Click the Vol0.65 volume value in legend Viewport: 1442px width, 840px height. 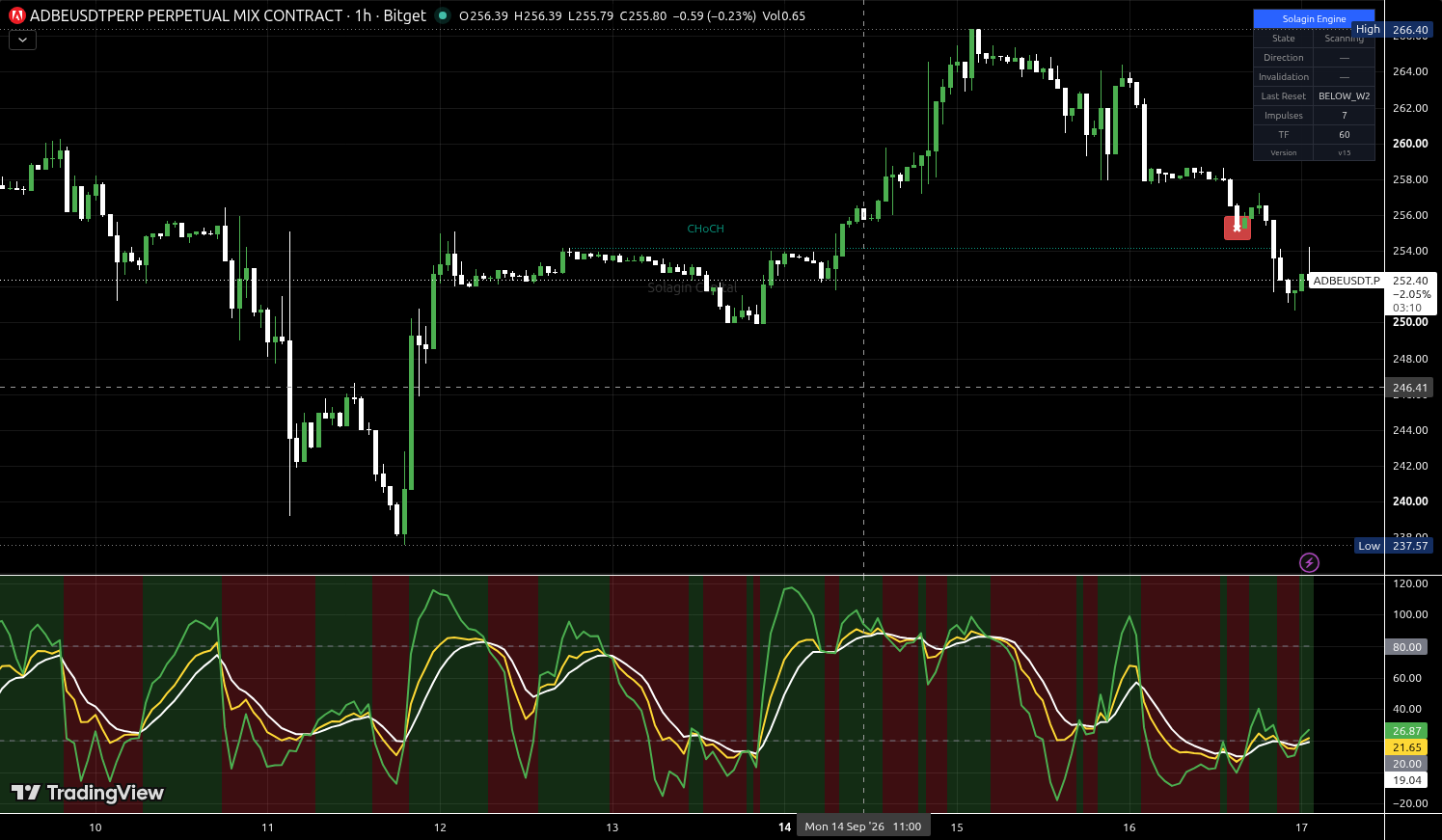pyautogui.click(x=783, y=15)
